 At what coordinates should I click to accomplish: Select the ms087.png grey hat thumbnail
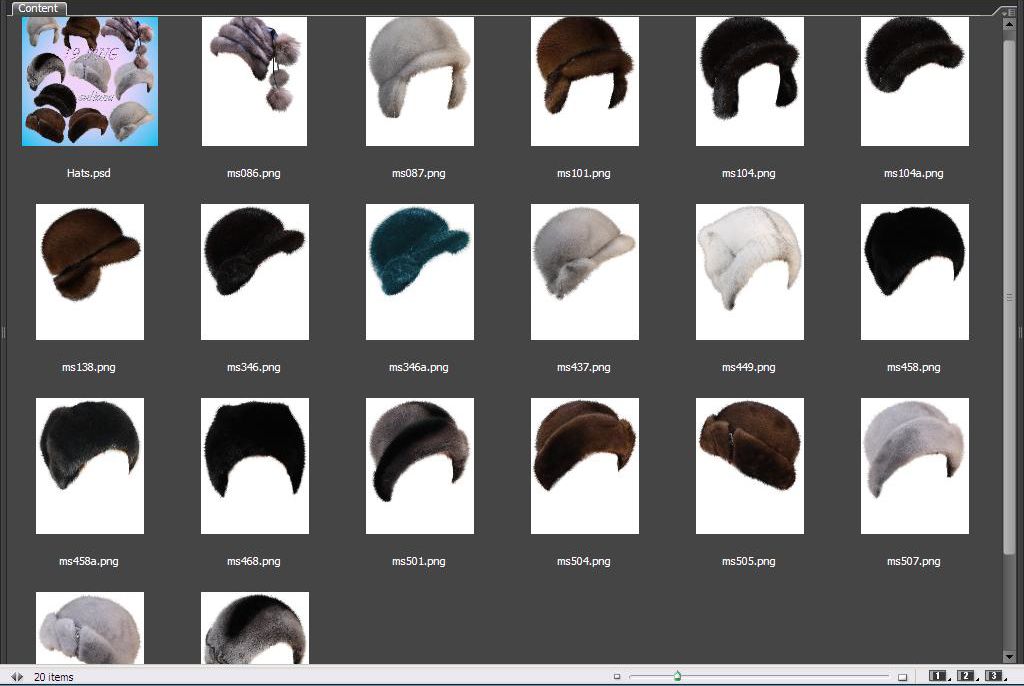(420, 81)
